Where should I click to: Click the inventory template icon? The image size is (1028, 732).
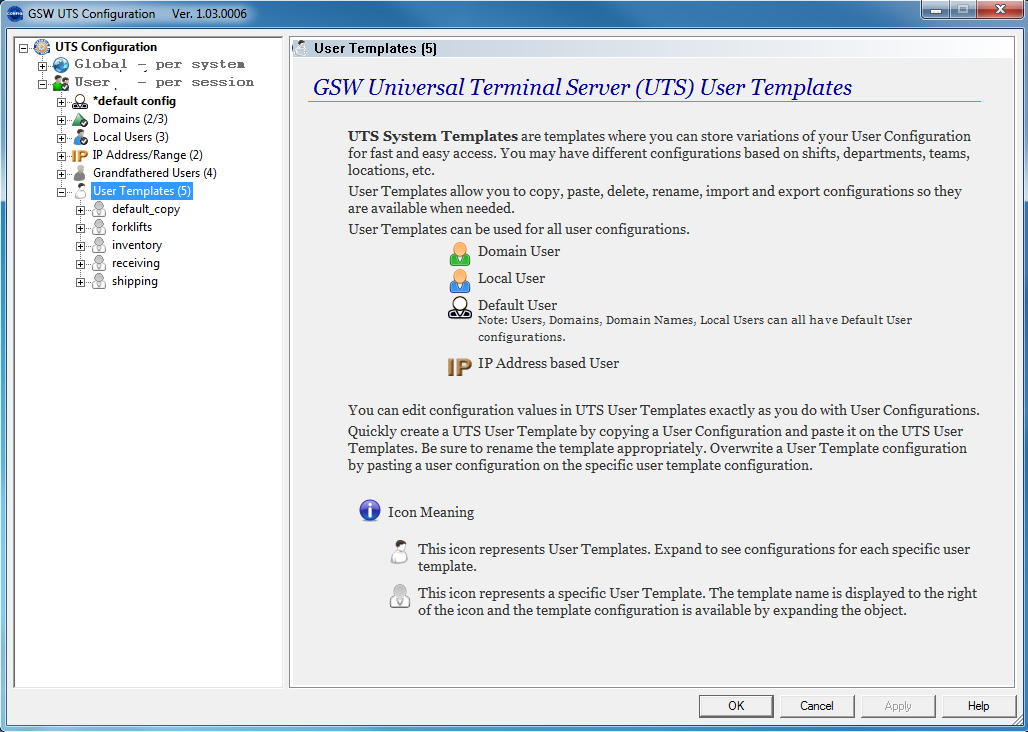99,246
